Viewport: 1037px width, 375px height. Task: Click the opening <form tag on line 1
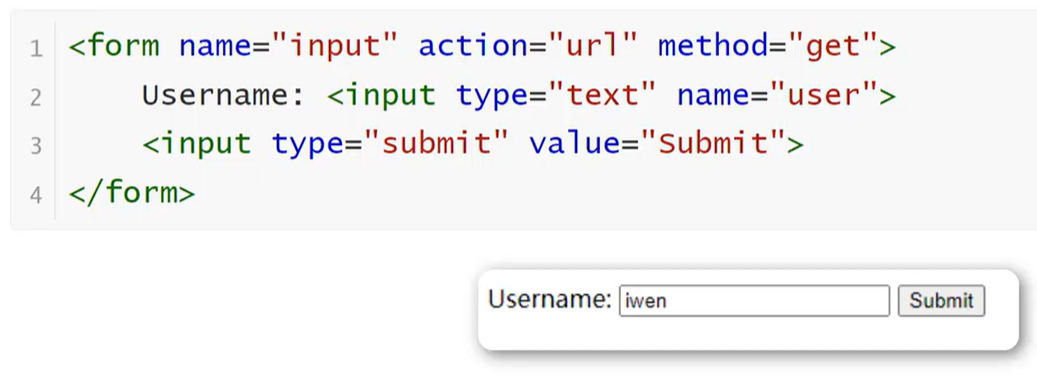point(114,46)
